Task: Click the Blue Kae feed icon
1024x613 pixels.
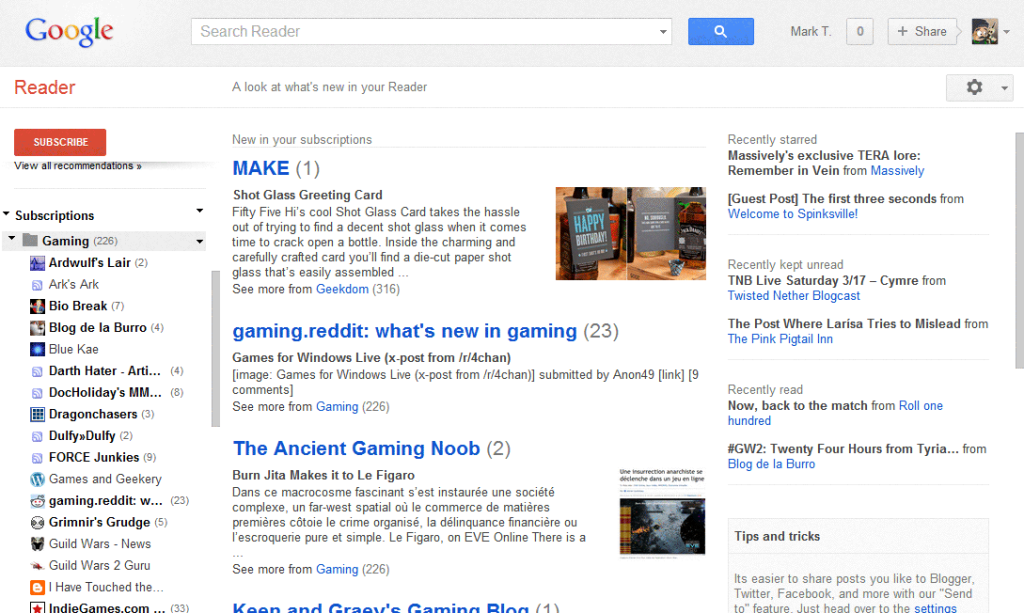Action: click(37, 349)
